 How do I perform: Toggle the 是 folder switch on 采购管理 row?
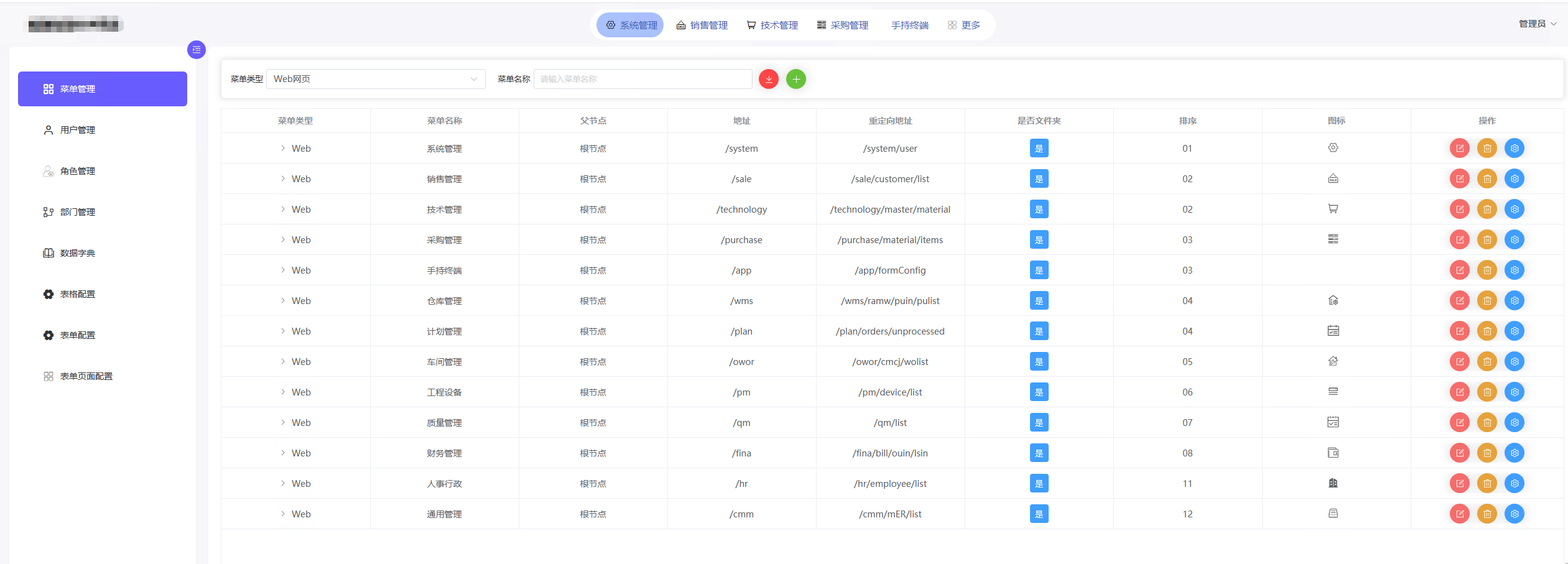pos(1039,239)
